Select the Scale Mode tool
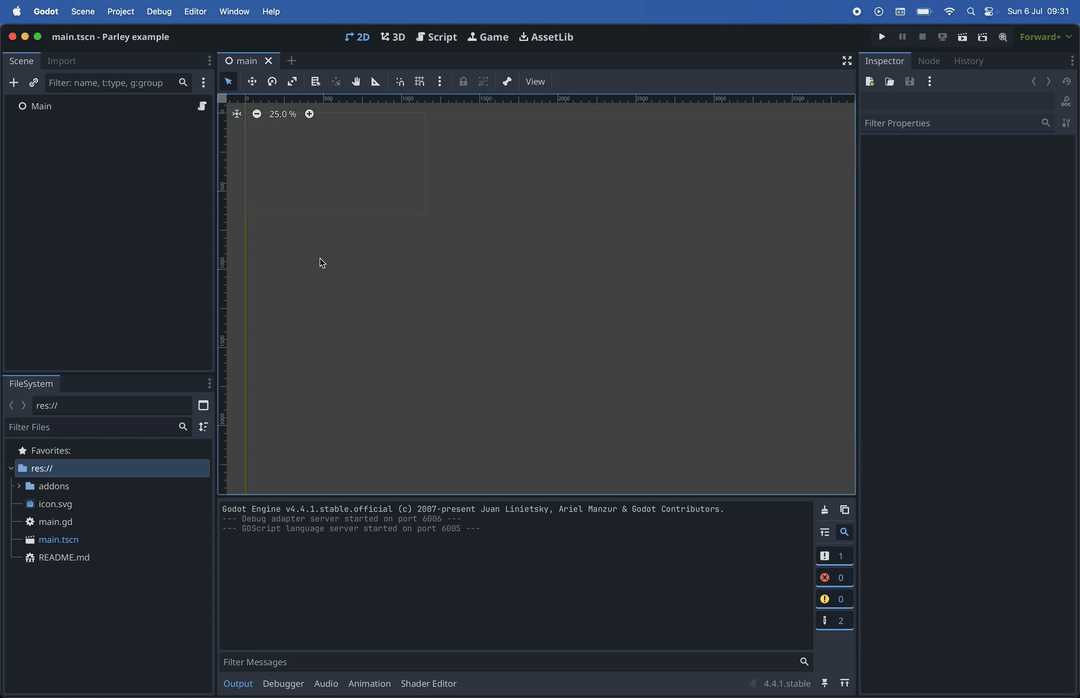This screenshot has height=698, width=1080. coord(292,82)
